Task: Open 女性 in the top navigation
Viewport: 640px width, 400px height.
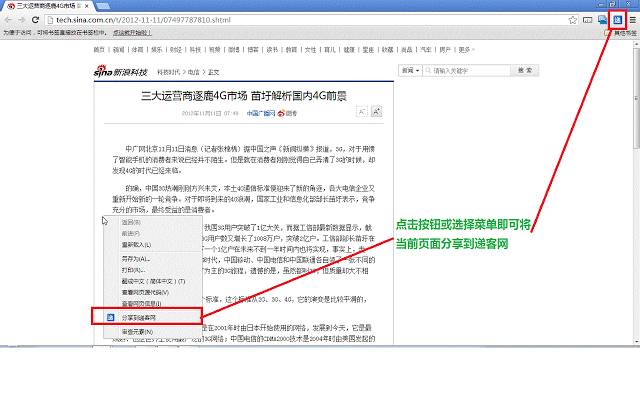Action: pos(311,50)
